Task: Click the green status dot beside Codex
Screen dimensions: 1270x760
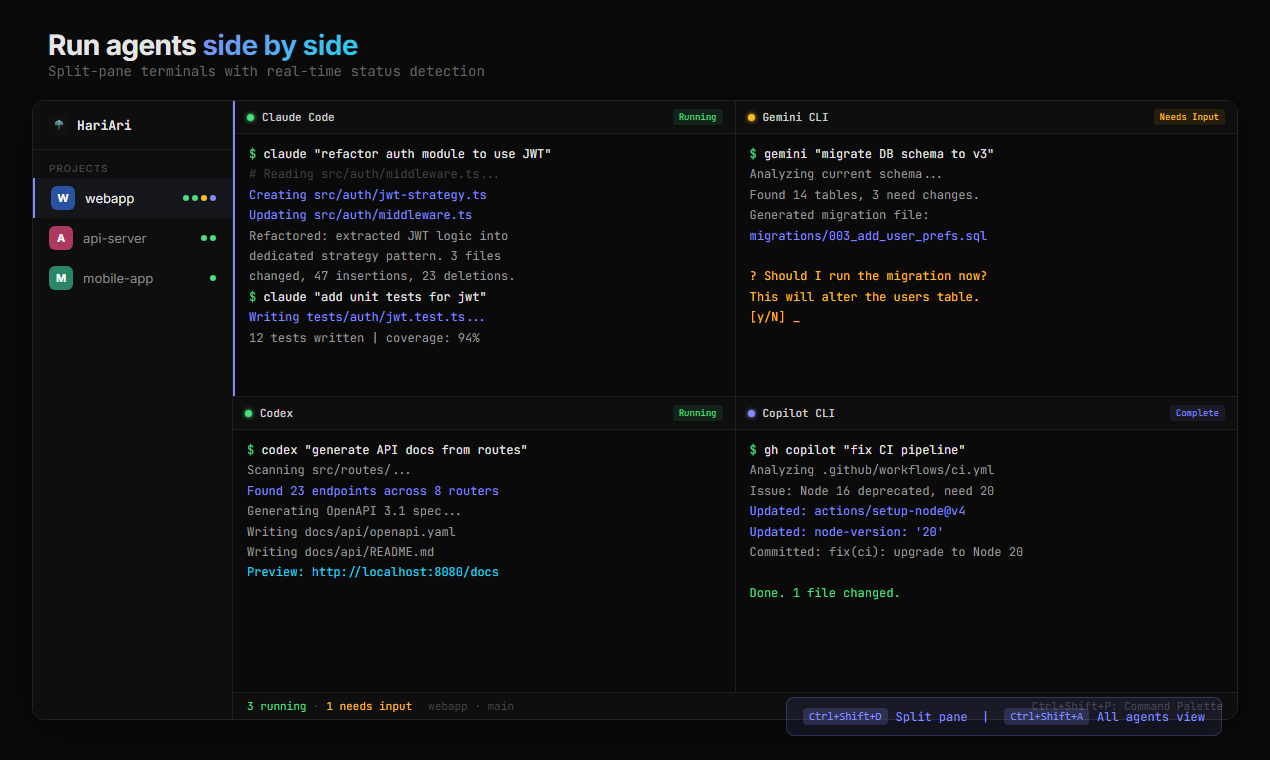Action: [248, 413]
